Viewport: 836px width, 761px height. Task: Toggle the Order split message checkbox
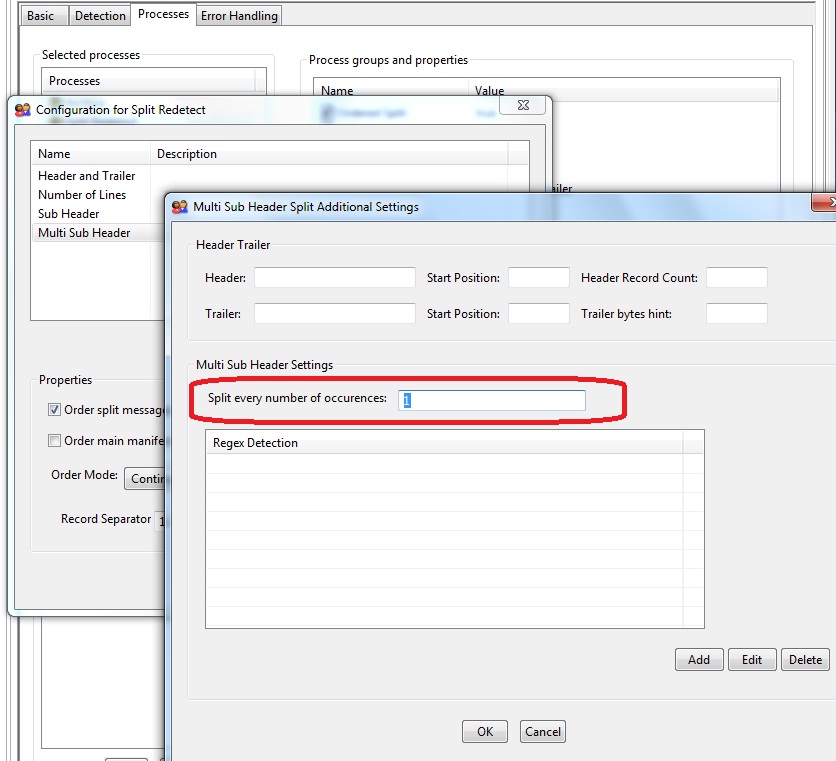coord(55,410)
